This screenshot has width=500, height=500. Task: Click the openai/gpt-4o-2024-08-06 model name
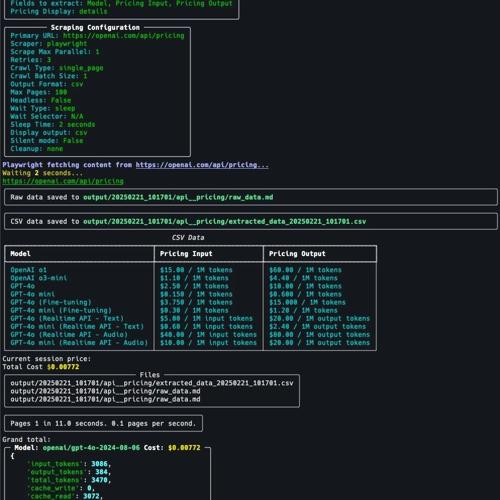point(91,448)
